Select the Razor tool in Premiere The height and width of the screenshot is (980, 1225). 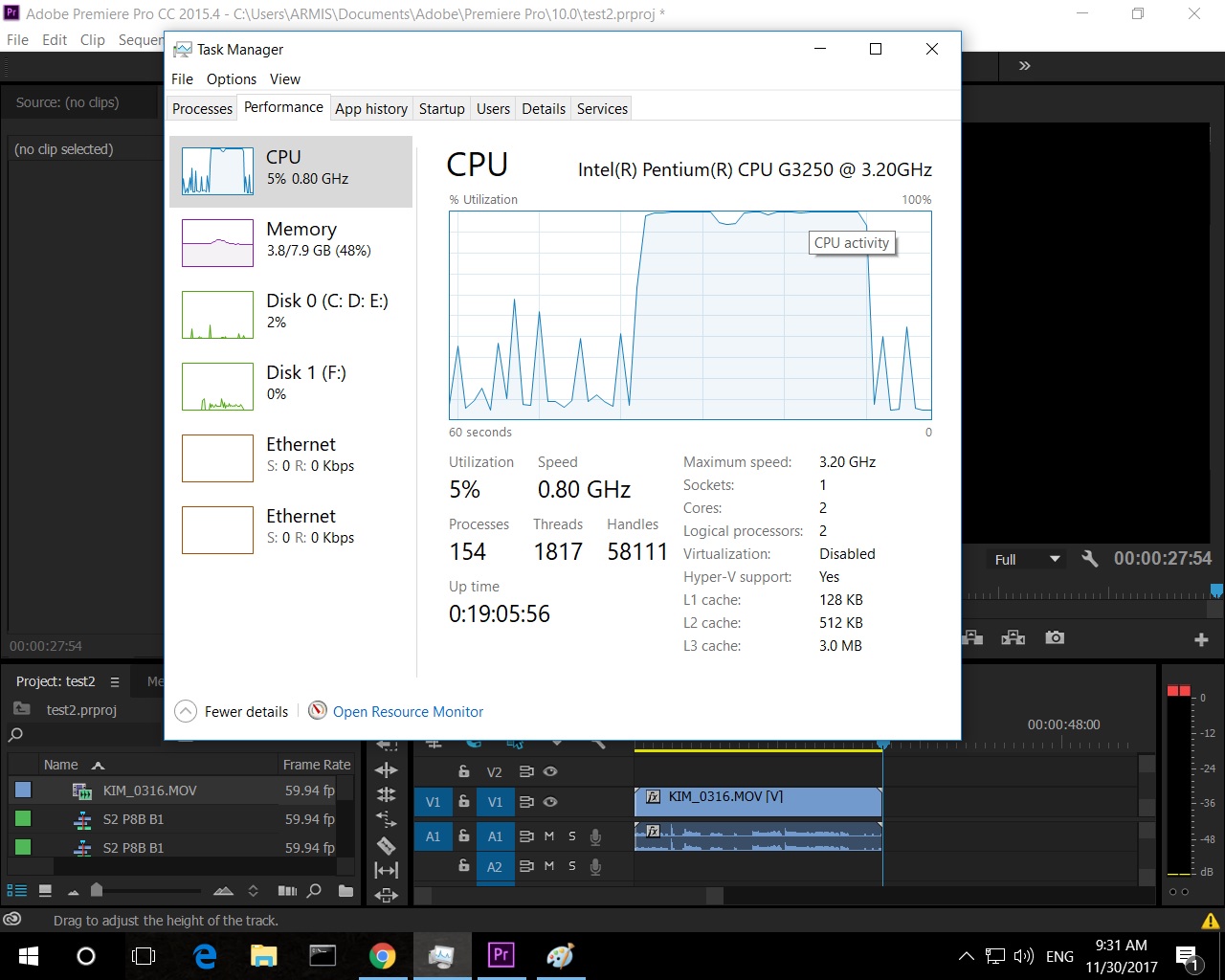(387, 845)
